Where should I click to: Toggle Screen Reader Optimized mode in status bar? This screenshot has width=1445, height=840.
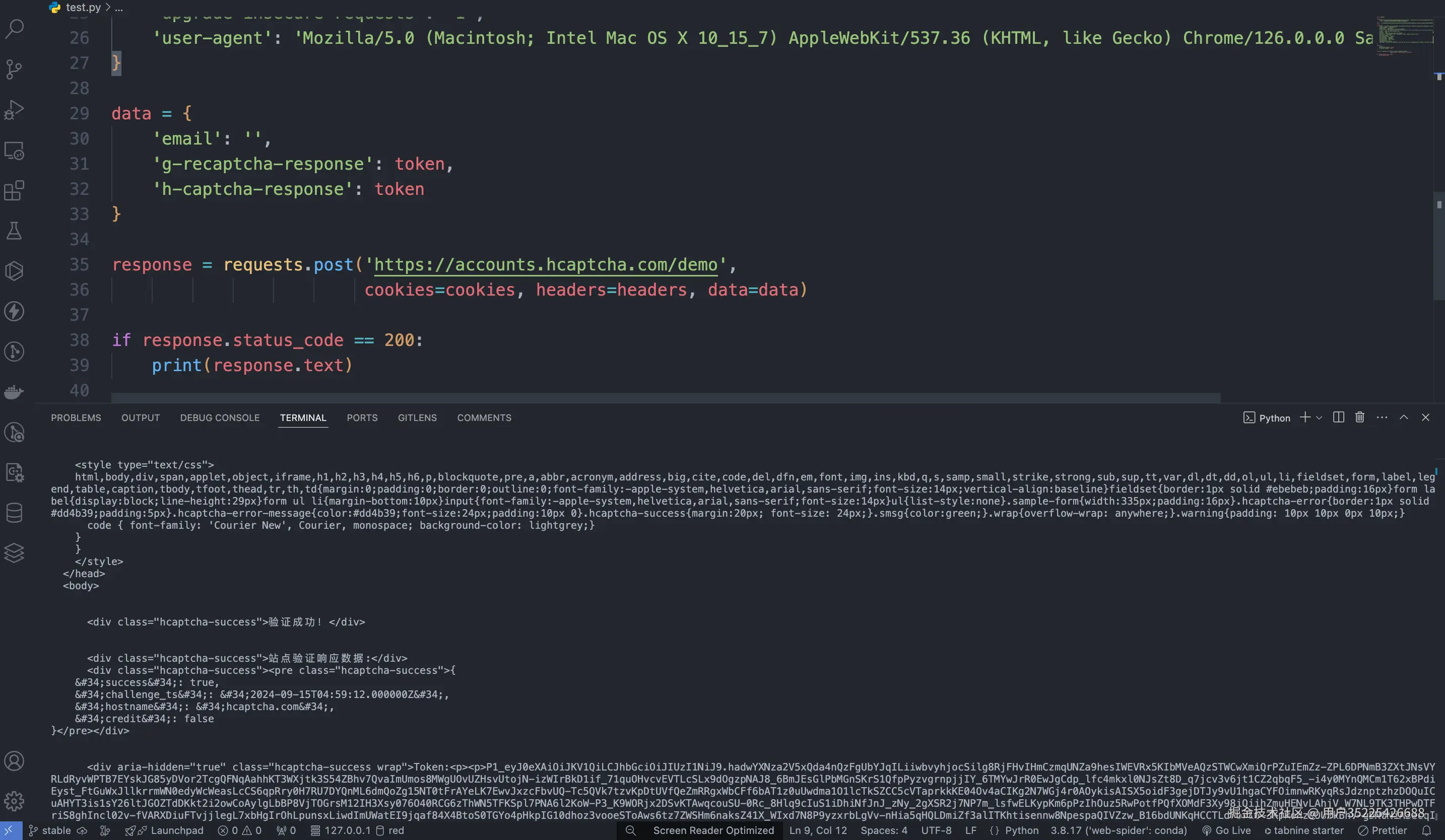tap(713, 830)
